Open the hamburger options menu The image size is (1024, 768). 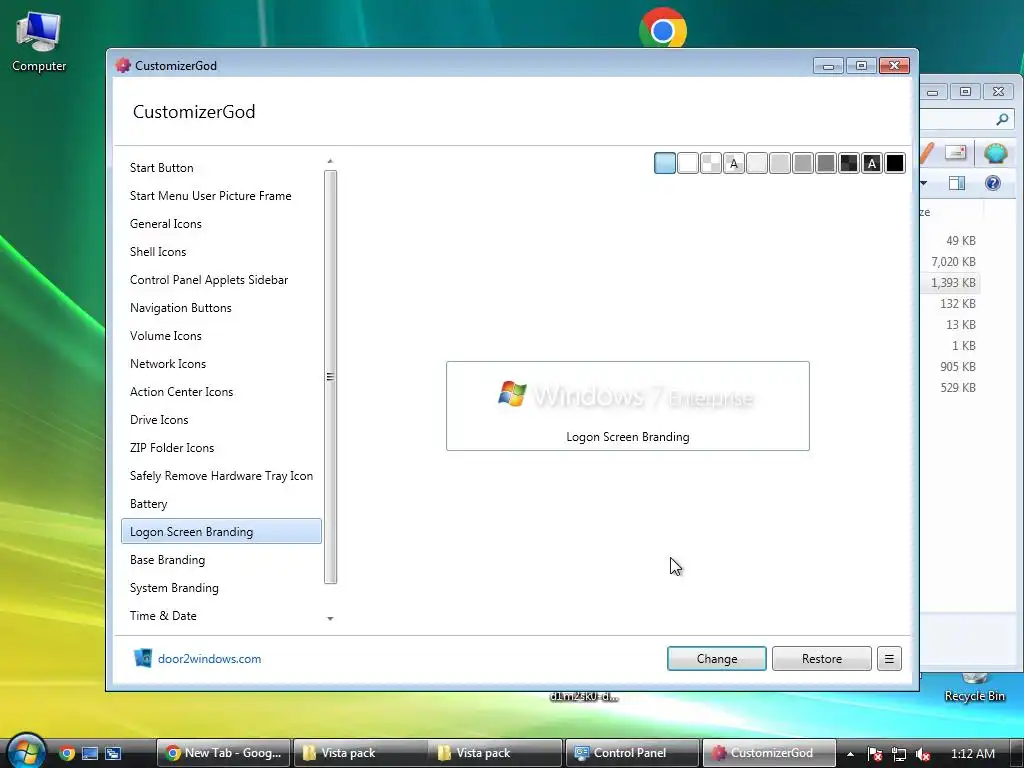[x=889, y=658]
